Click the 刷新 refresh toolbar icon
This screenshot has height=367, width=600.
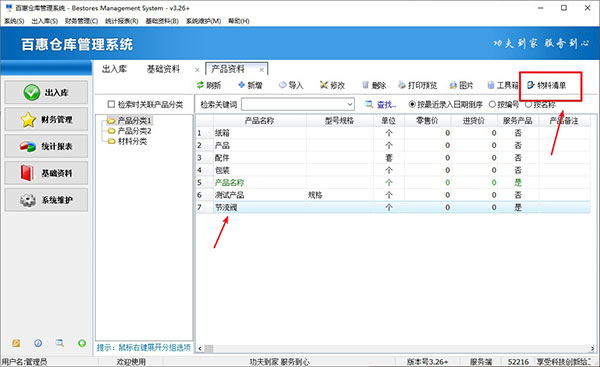[200, 85]
